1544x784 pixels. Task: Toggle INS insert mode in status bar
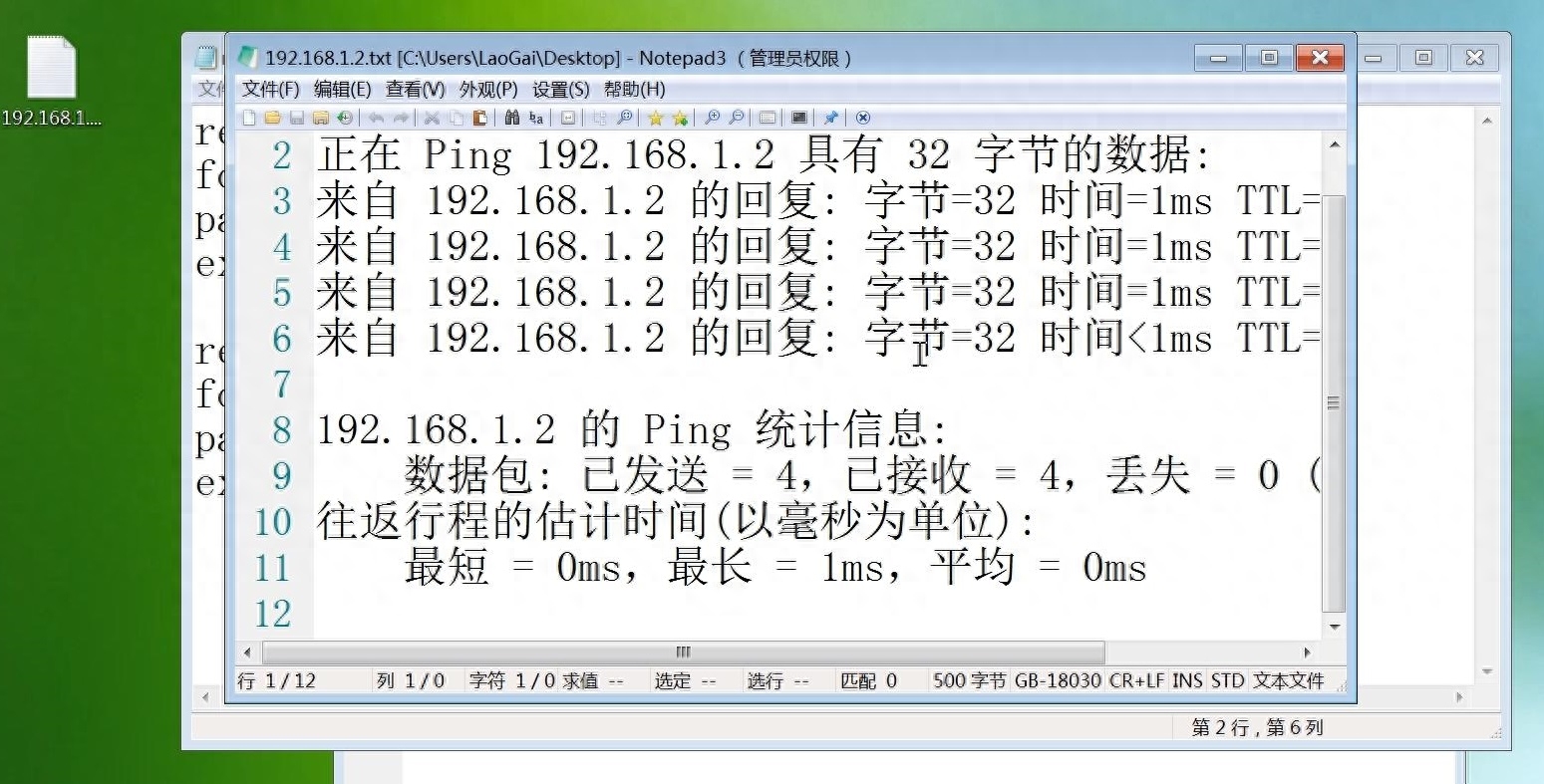coord(1187,680)
